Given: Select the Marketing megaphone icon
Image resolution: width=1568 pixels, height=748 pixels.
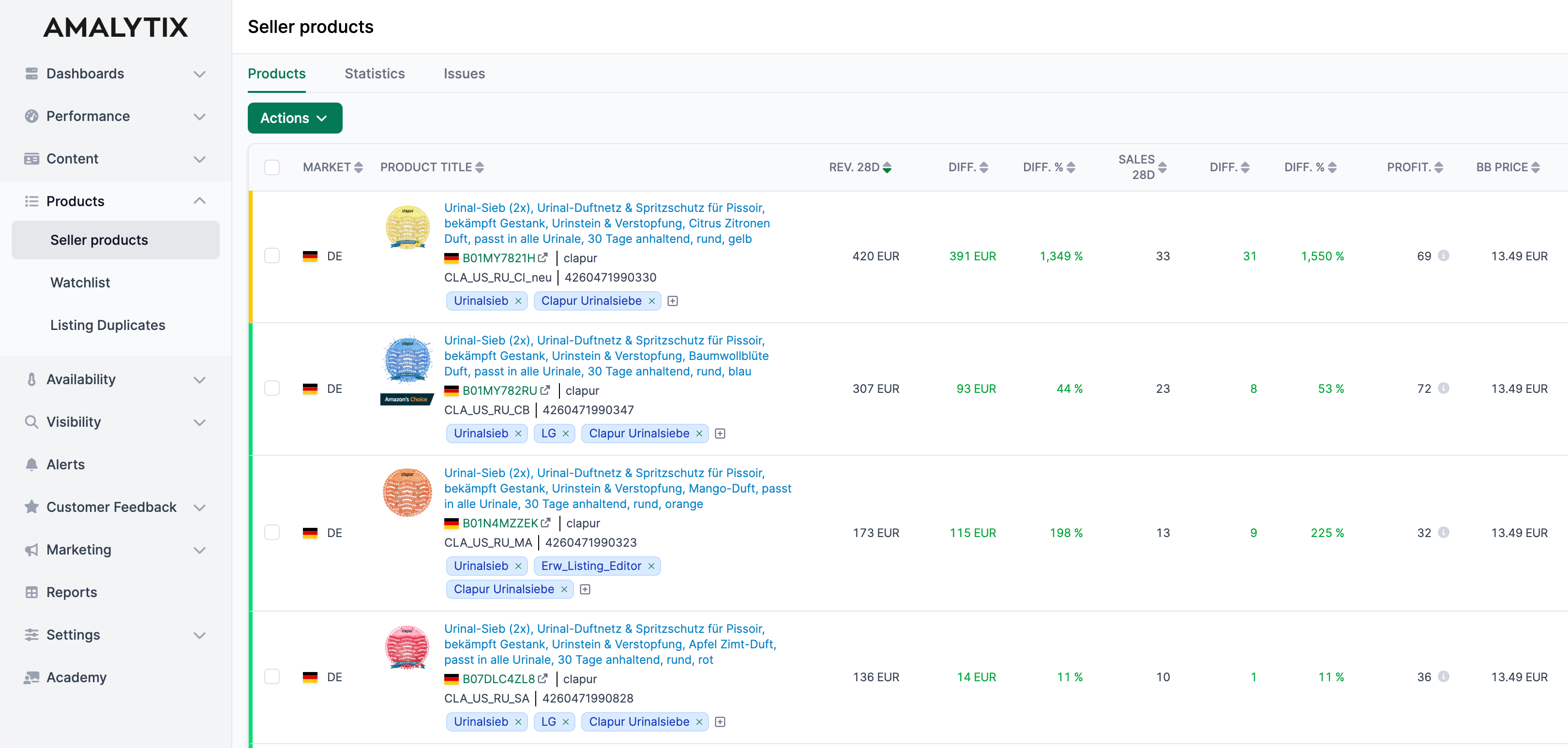Looking at the screenshot, I should [x=31, y=550].
